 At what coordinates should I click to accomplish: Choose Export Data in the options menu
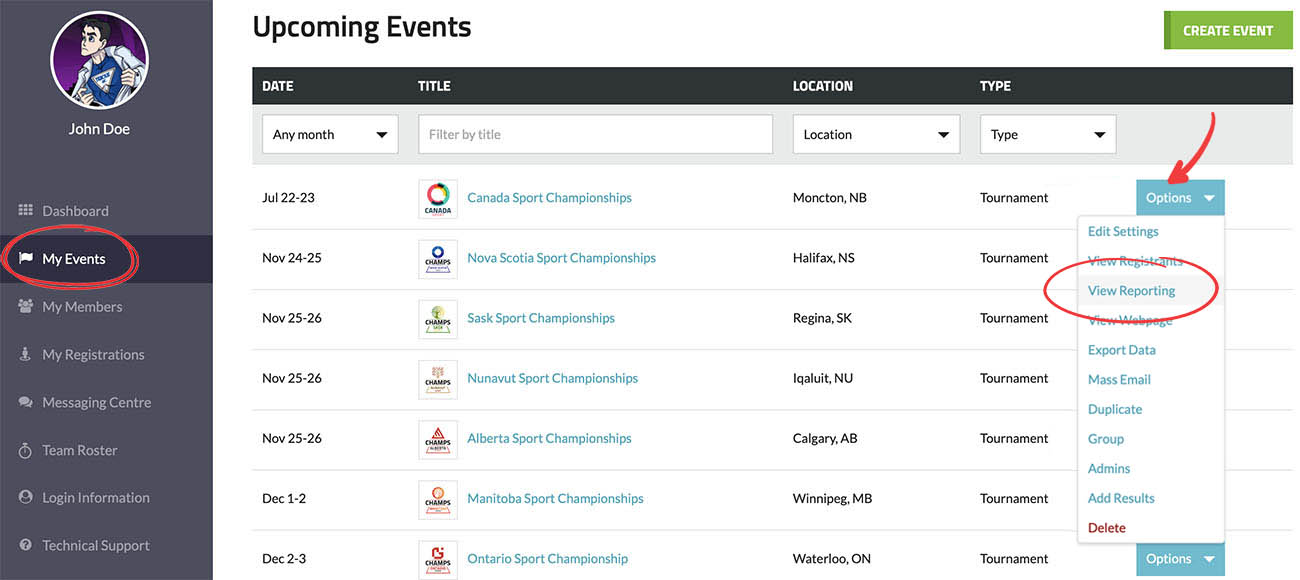(x=1121, y=350)
